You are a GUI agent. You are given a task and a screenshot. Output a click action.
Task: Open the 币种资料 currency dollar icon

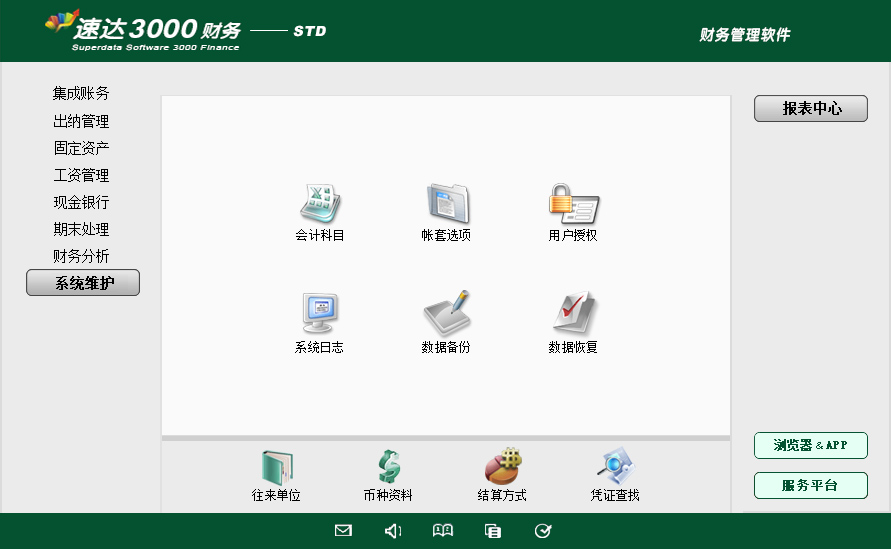389,467
